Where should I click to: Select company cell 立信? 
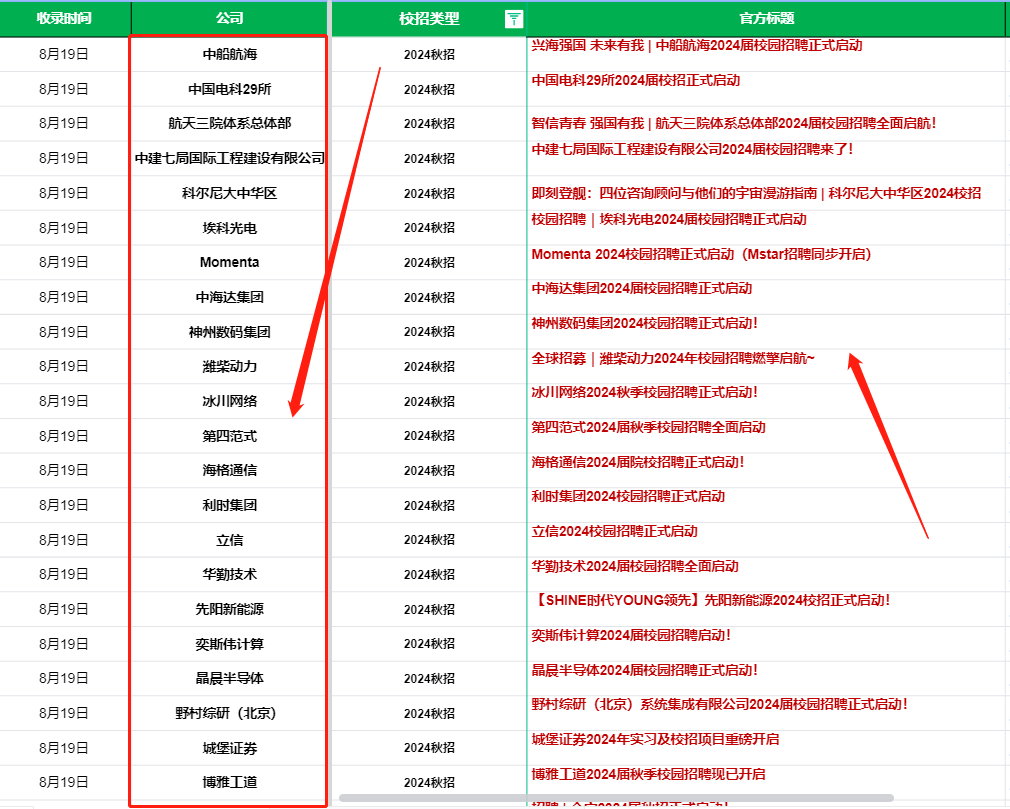(x=229, y=540)
